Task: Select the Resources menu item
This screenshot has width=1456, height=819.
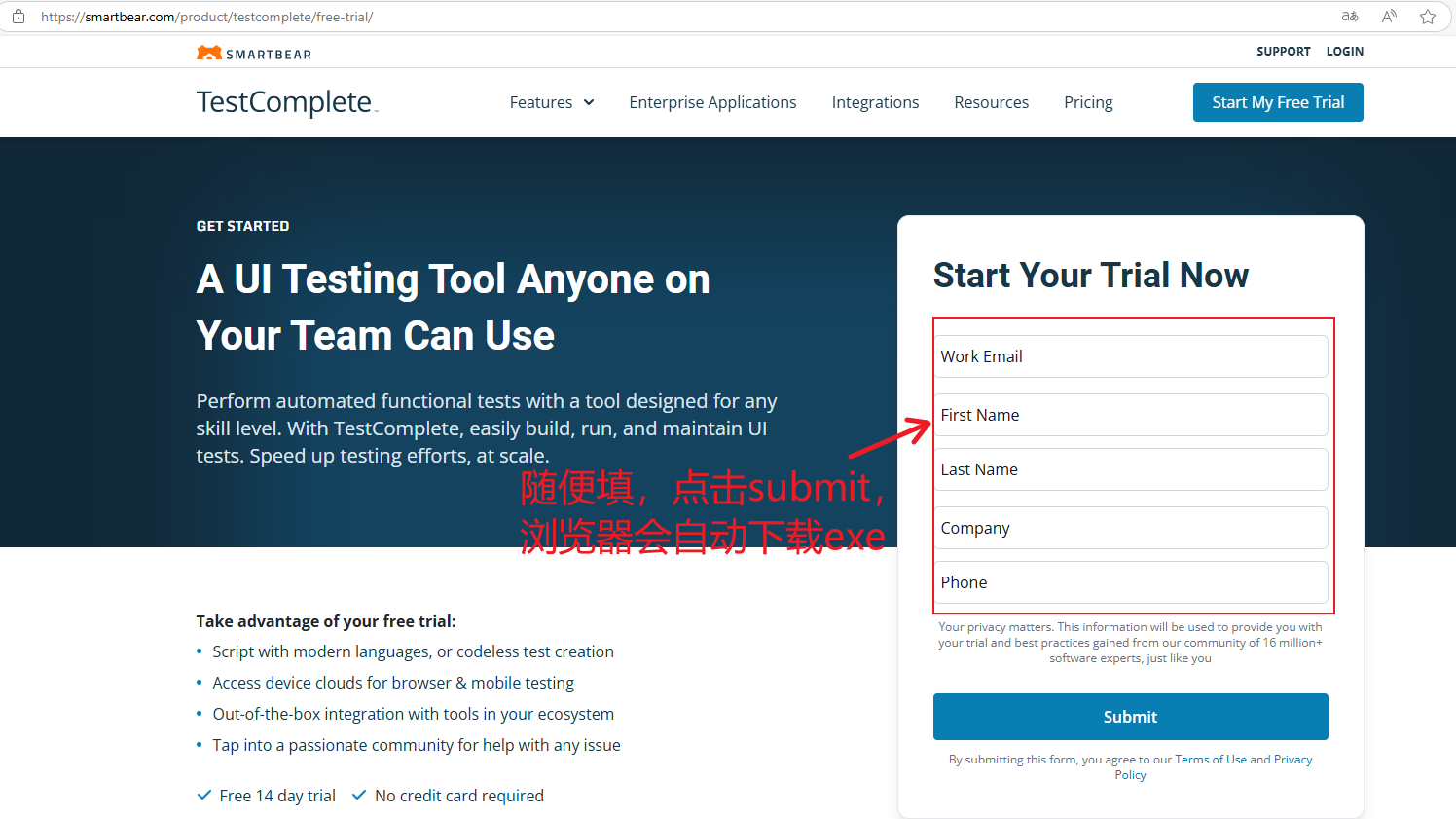Action: pos(991,102)
